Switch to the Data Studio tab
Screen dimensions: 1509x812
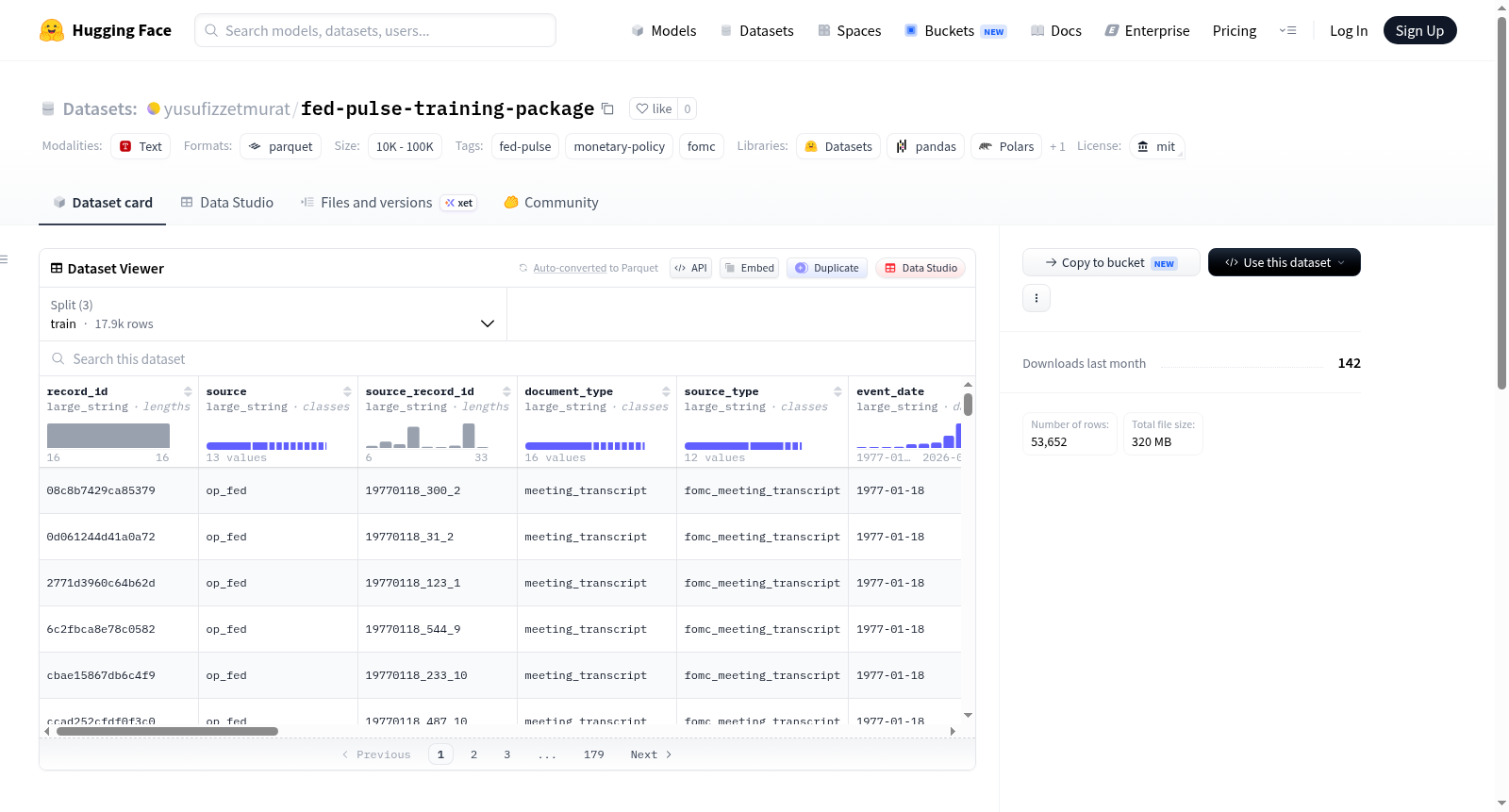227,203
